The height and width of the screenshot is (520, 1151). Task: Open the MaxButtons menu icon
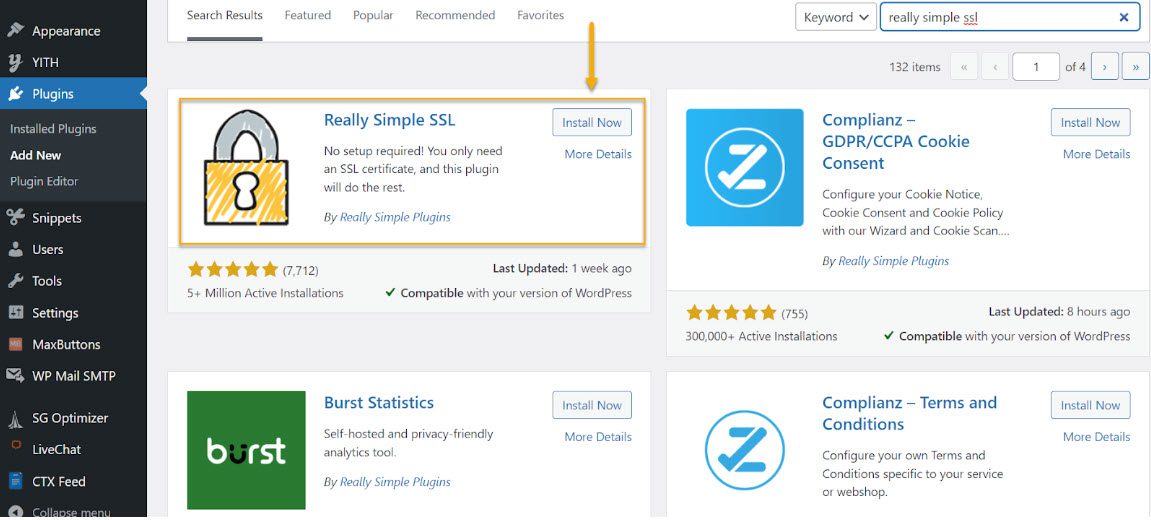[x=15, y=344]
